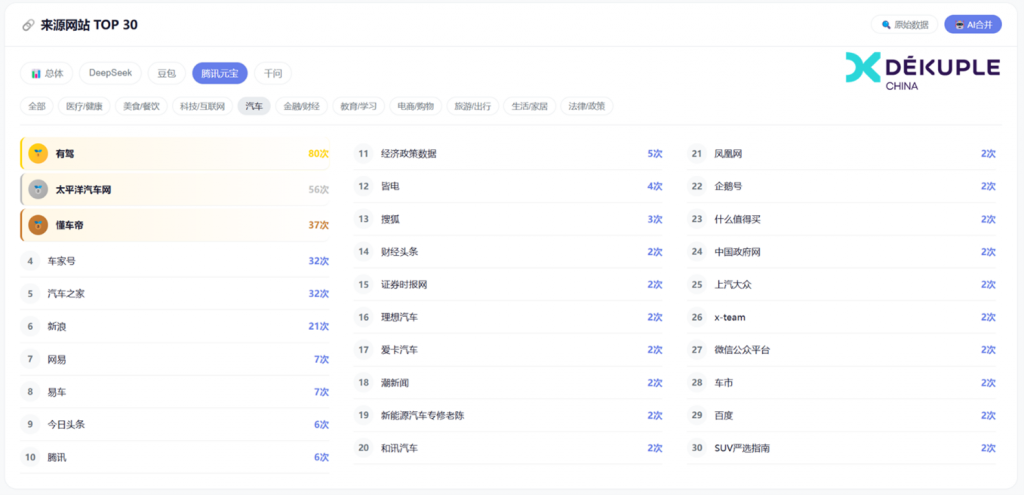
Task: Click the x-team row text
Action: click(729, 317)
